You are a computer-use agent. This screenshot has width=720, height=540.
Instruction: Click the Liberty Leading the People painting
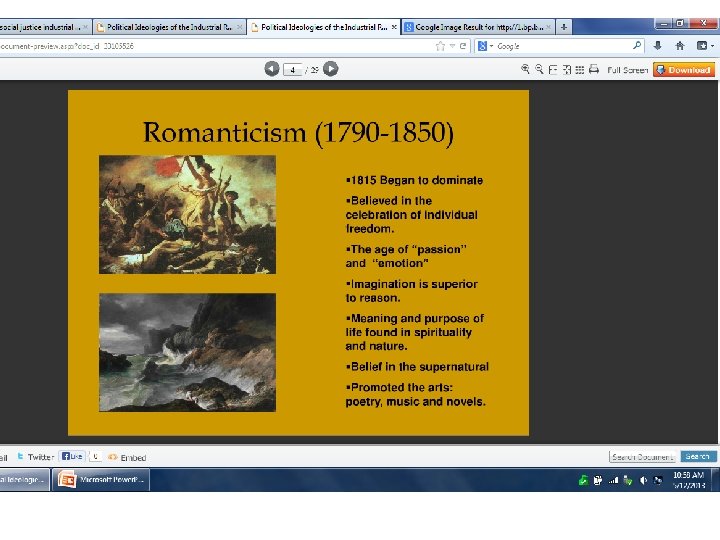(187, 214)
